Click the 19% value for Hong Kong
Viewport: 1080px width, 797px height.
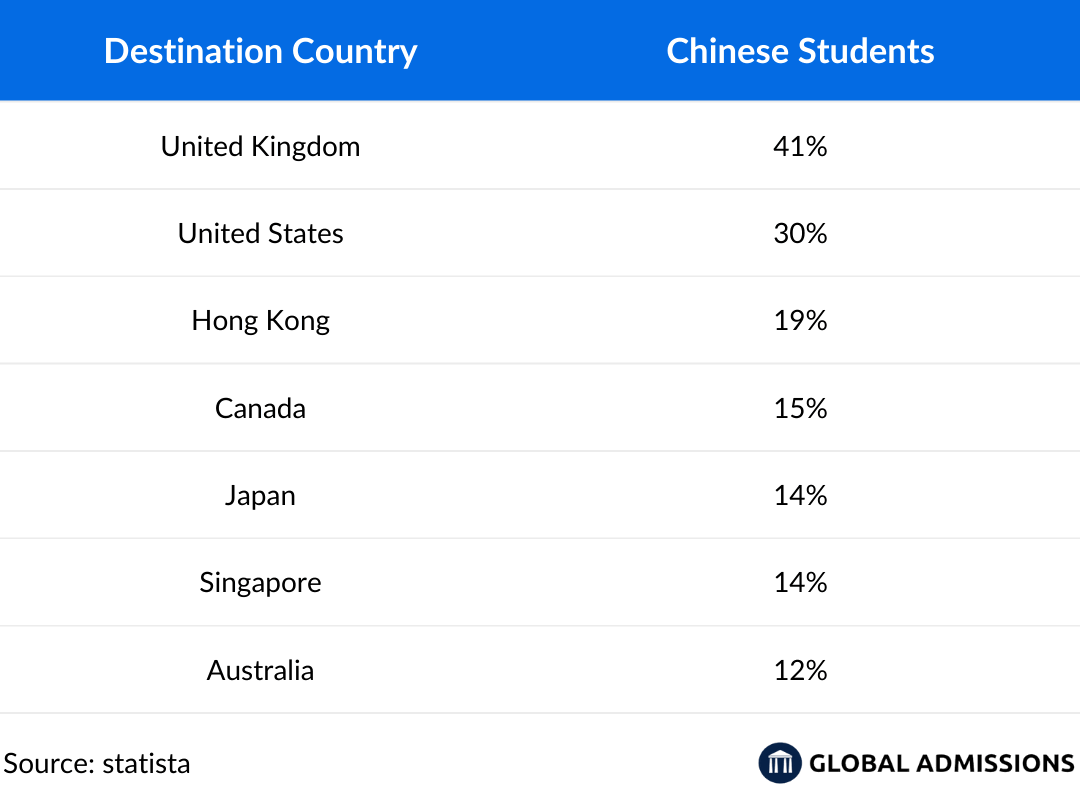tap(800, 321)
